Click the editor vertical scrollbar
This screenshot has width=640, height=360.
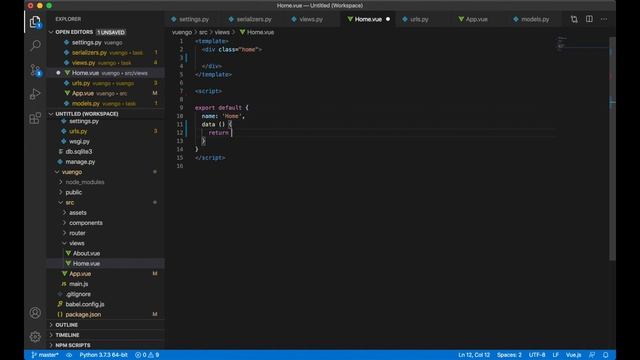(612, 149)
